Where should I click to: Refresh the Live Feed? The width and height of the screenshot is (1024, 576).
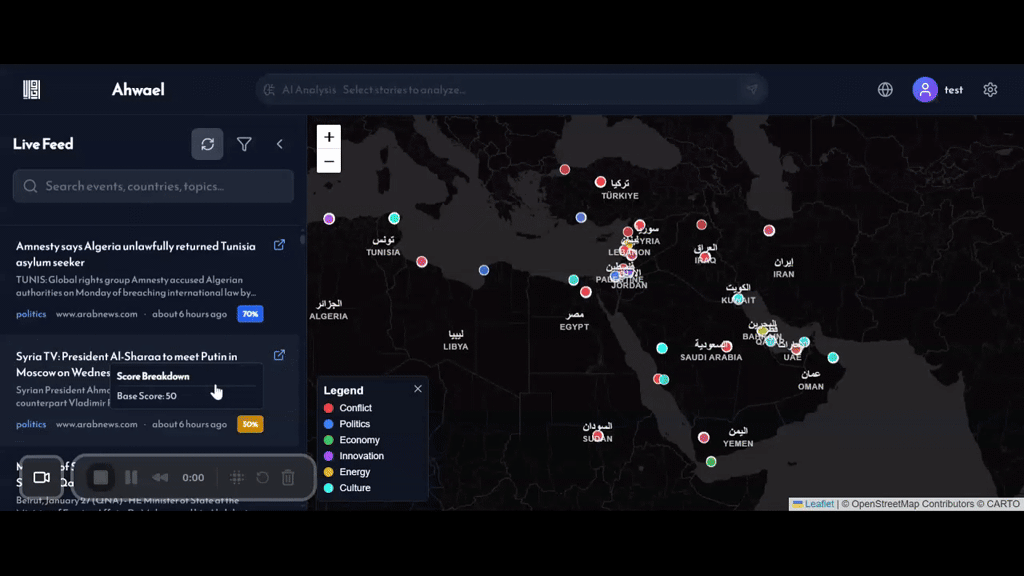207,144
